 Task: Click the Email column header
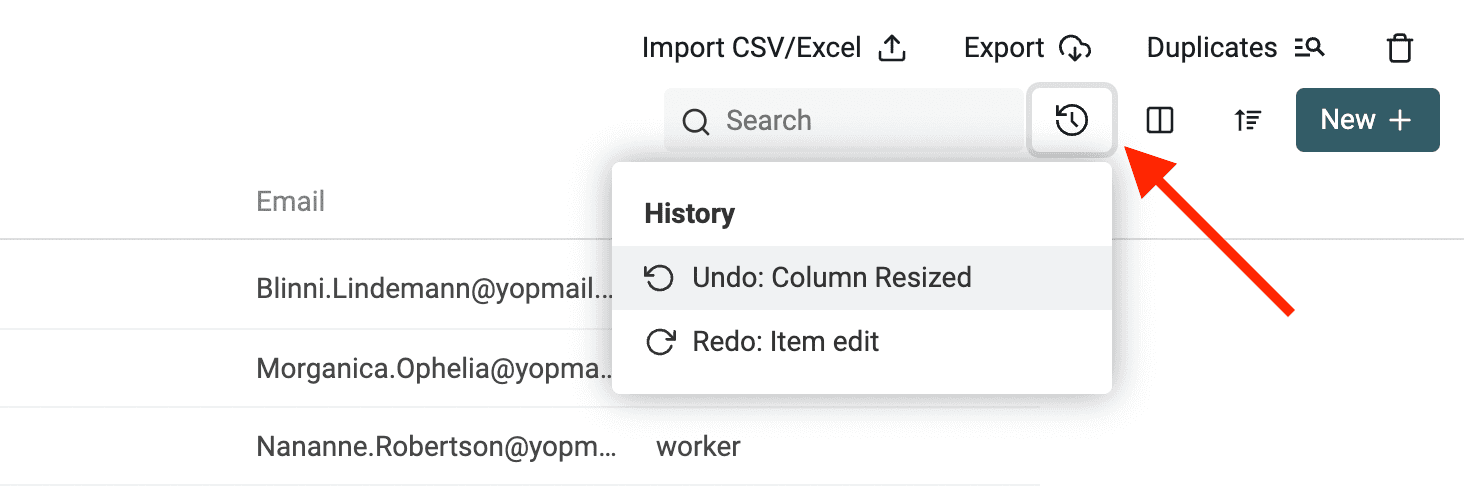coord(290,201)
